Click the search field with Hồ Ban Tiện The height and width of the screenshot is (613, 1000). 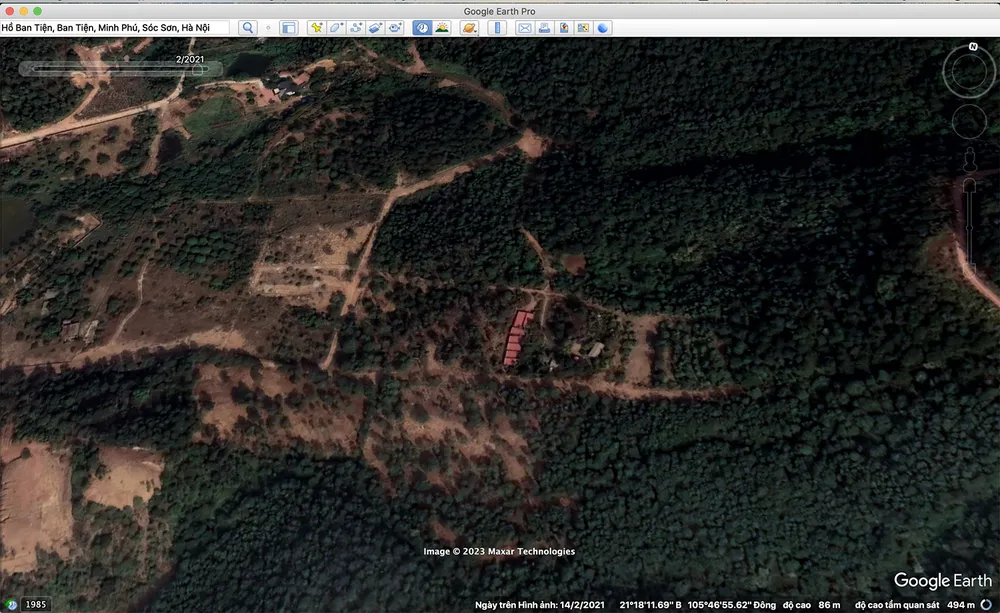(x=115, y=28)
